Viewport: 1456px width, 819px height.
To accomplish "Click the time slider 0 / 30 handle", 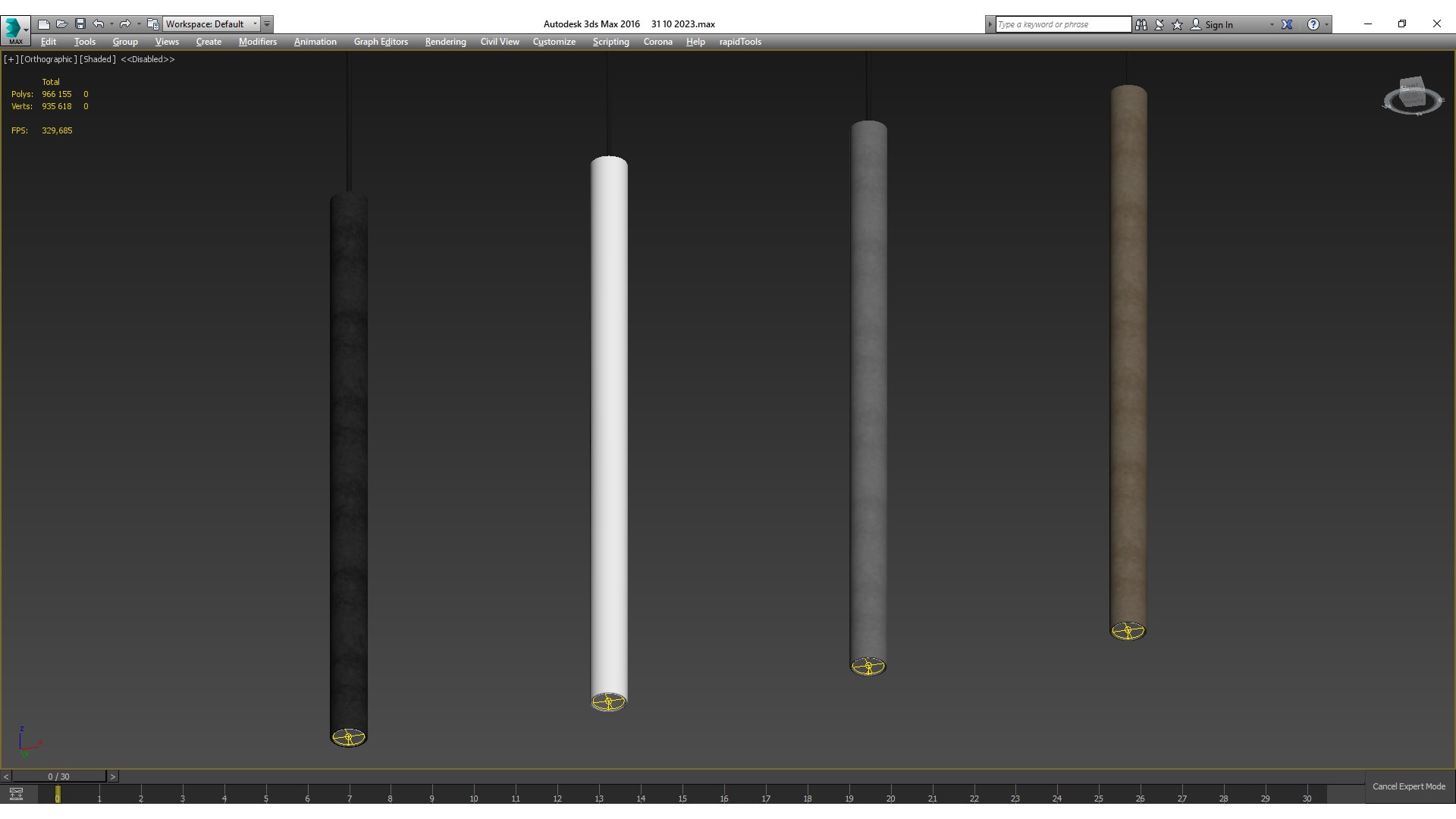I will (58, 777).
